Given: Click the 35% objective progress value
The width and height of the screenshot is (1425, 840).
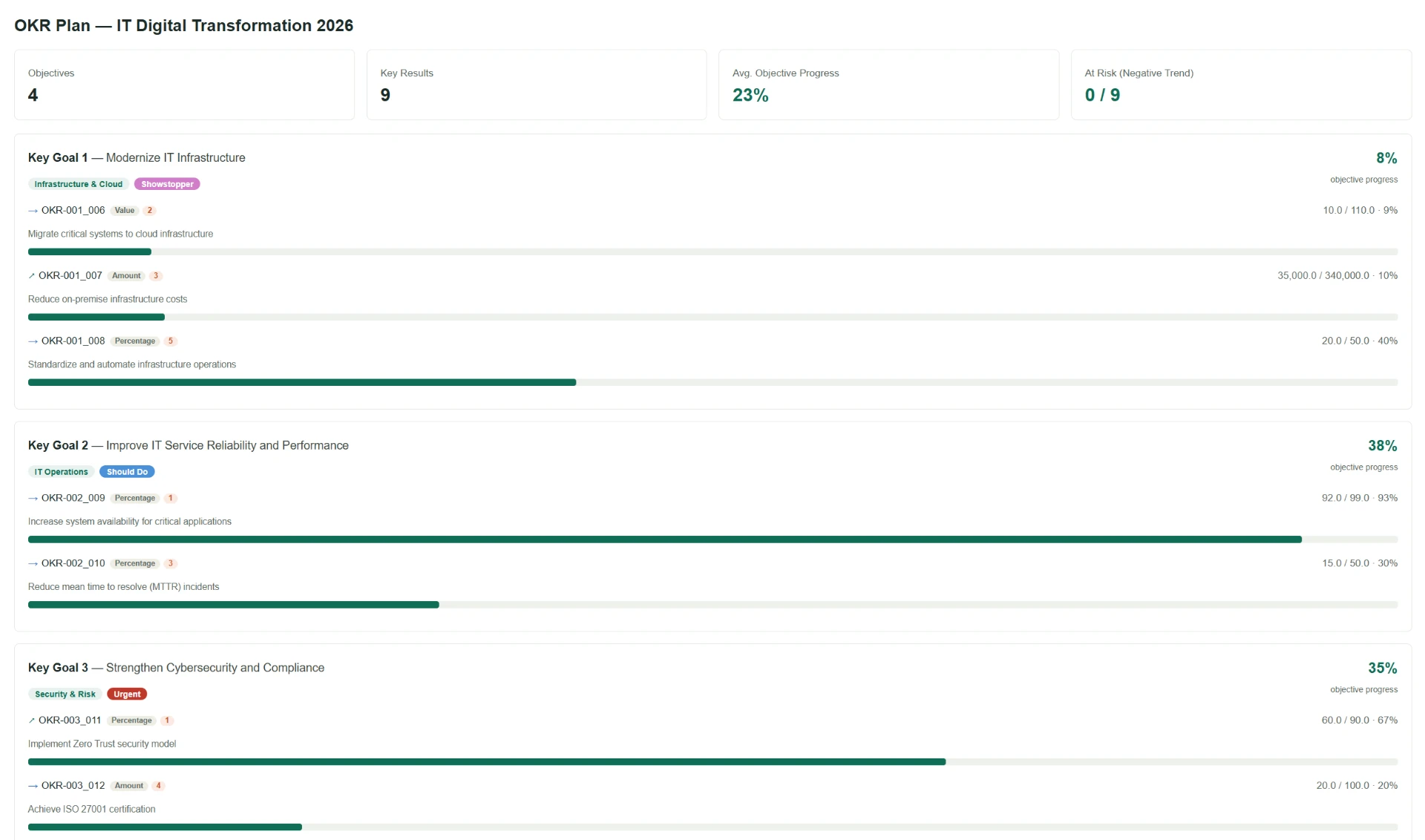Looking at the screenshot, I should click(x=1383, y=669).
